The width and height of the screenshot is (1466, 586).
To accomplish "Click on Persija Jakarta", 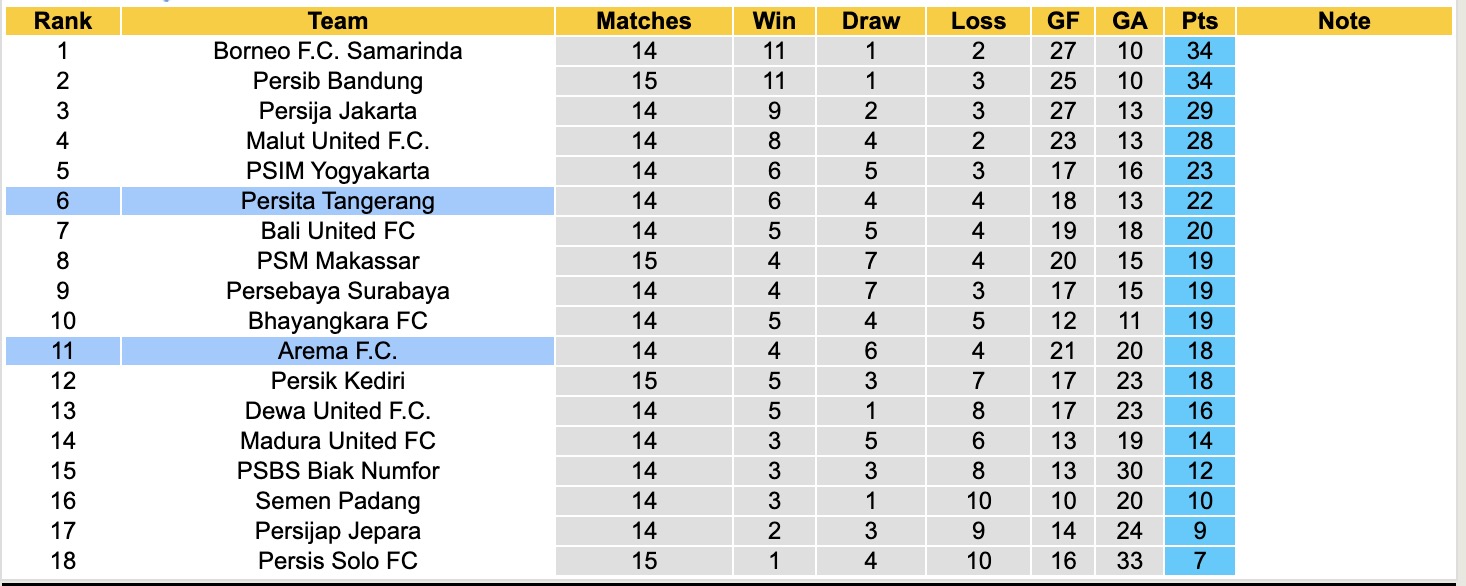I will click(338, 111).
